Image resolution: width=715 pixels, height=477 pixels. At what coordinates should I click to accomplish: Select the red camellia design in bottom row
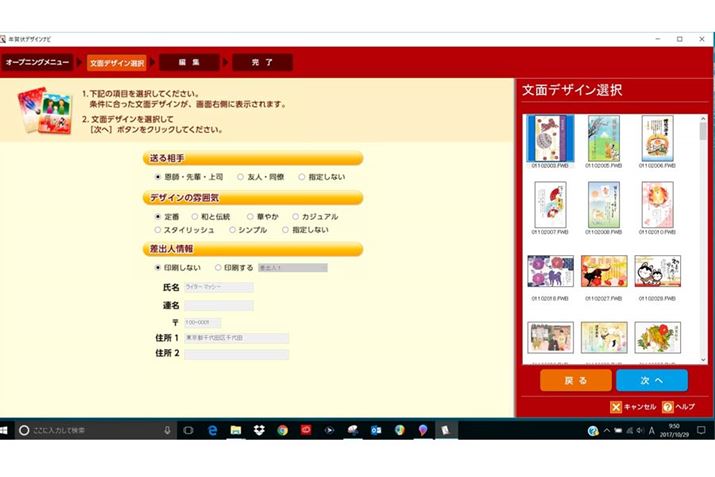coord(657,337)
